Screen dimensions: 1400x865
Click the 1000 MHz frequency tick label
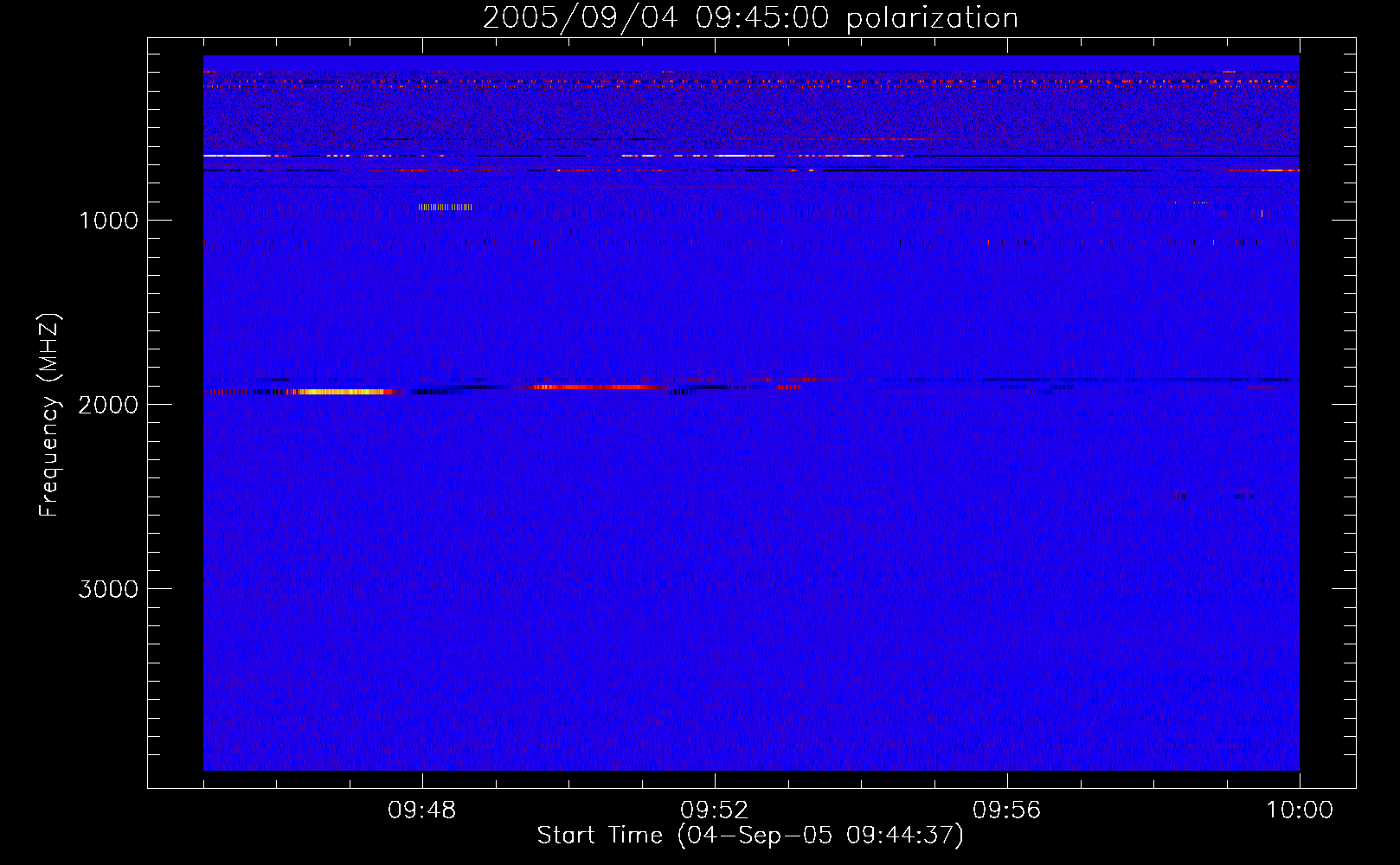(x=108, y=221)
